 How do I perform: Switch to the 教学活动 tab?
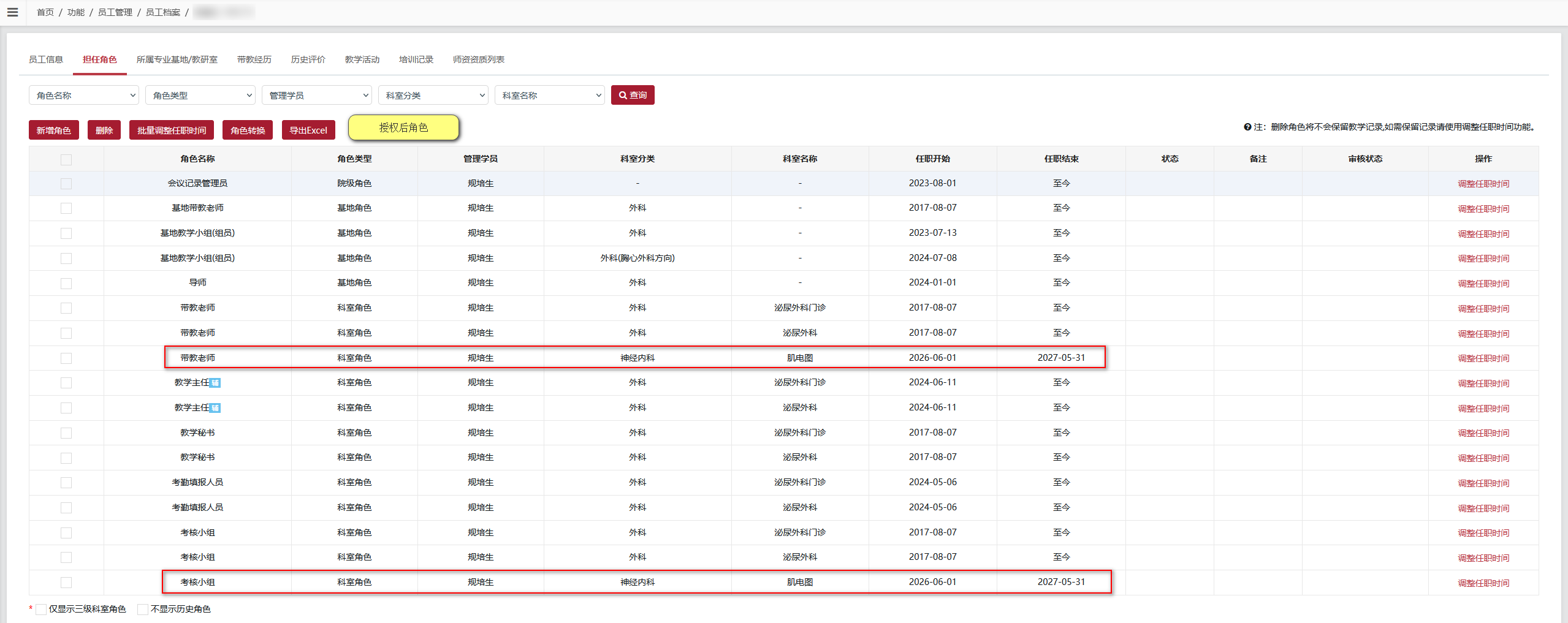362,59
